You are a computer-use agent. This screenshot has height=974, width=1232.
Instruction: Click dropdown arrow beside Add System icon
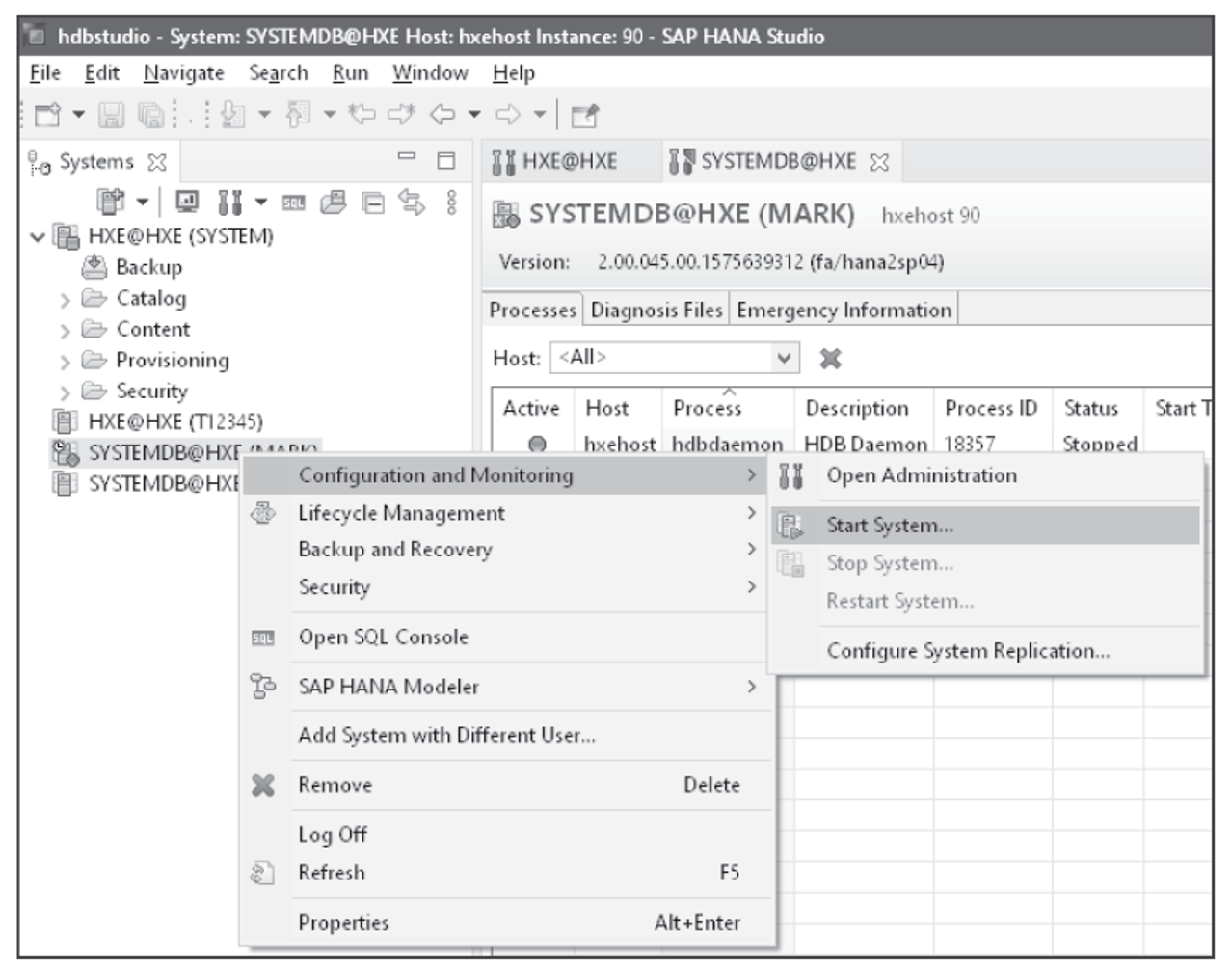[142, 203]
